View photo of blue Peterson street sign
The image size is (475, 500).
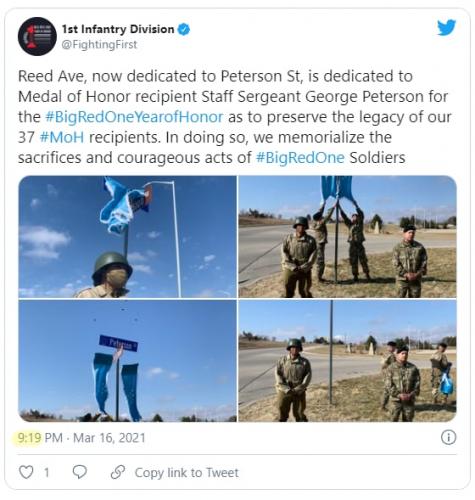tap(127, 361)
